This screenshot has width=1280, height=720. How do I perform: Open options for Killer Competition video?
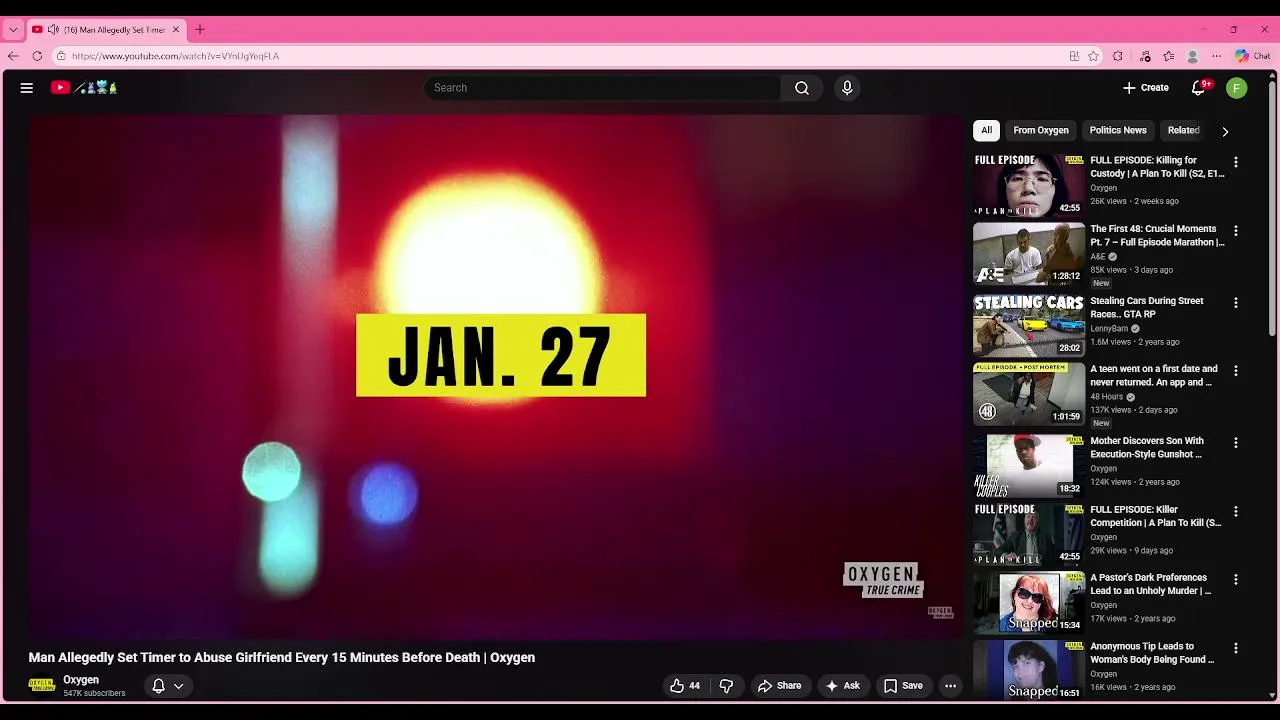(x=1236, y=512)
